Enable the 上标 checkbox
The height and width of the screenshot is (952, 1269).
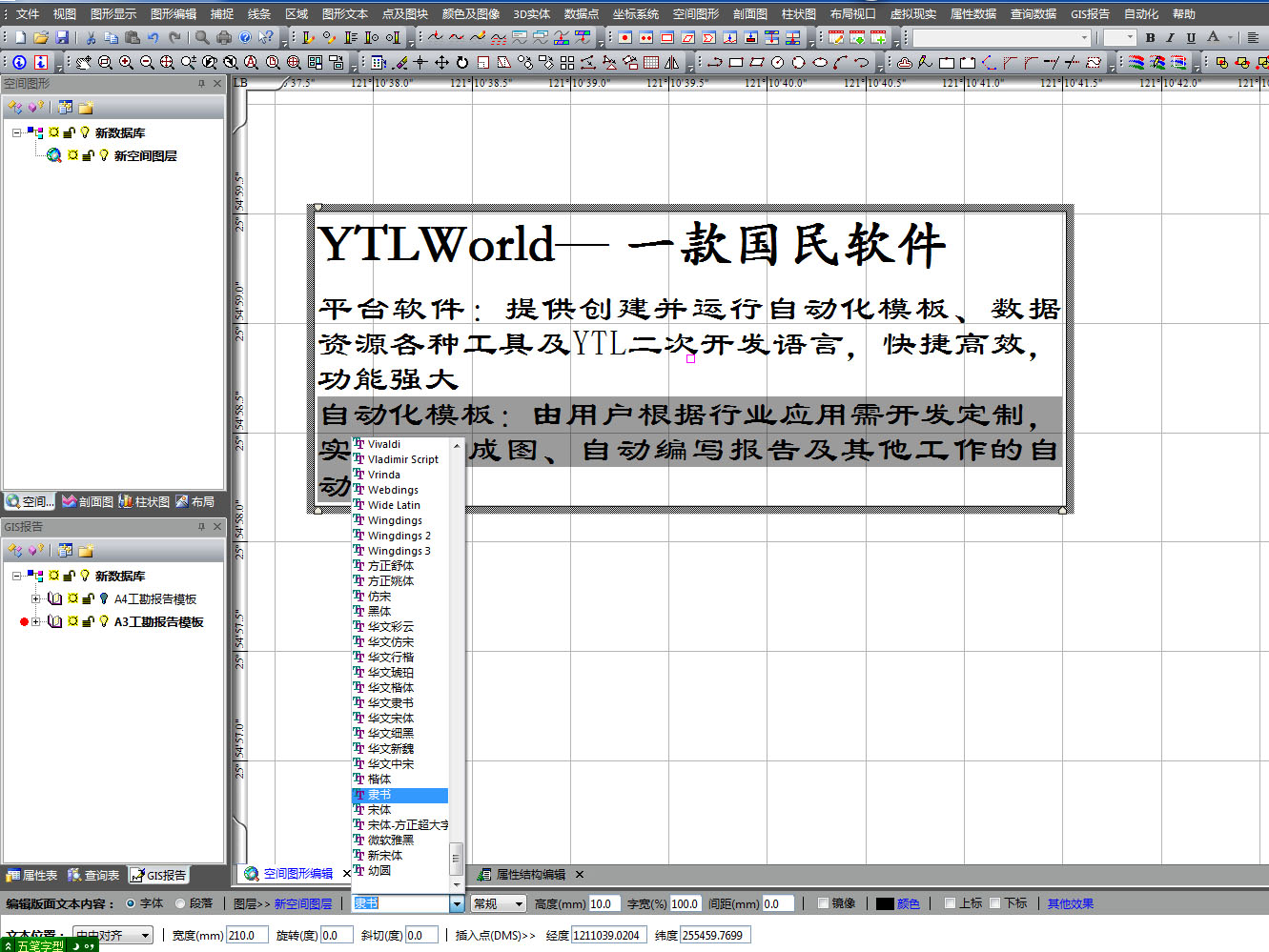point(950,903)
